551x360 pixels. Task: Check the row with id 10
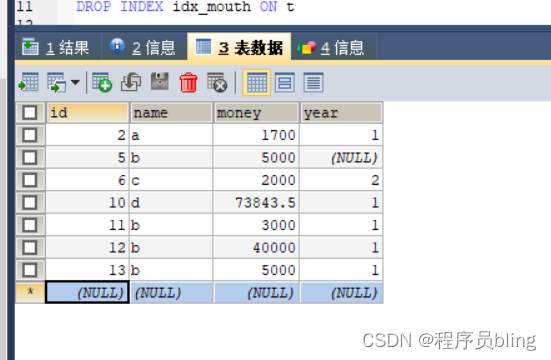click(30, 202)
